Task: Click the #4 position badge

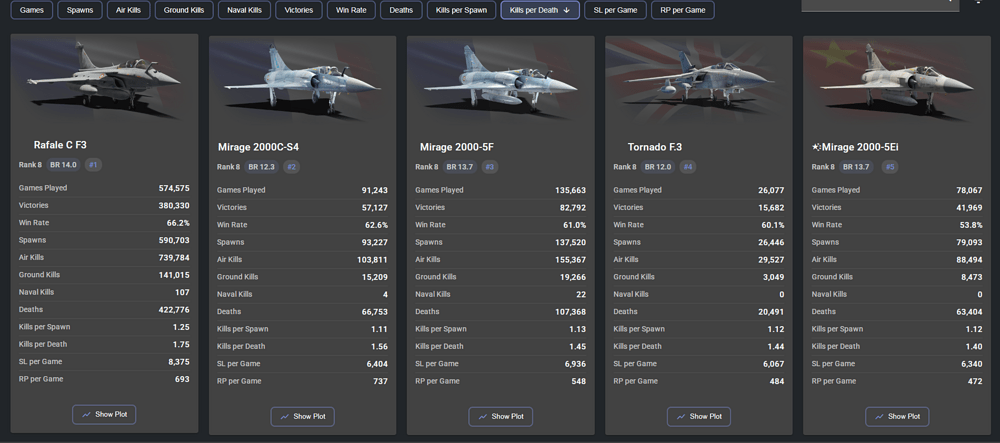Action: click(x=688, y=167)
